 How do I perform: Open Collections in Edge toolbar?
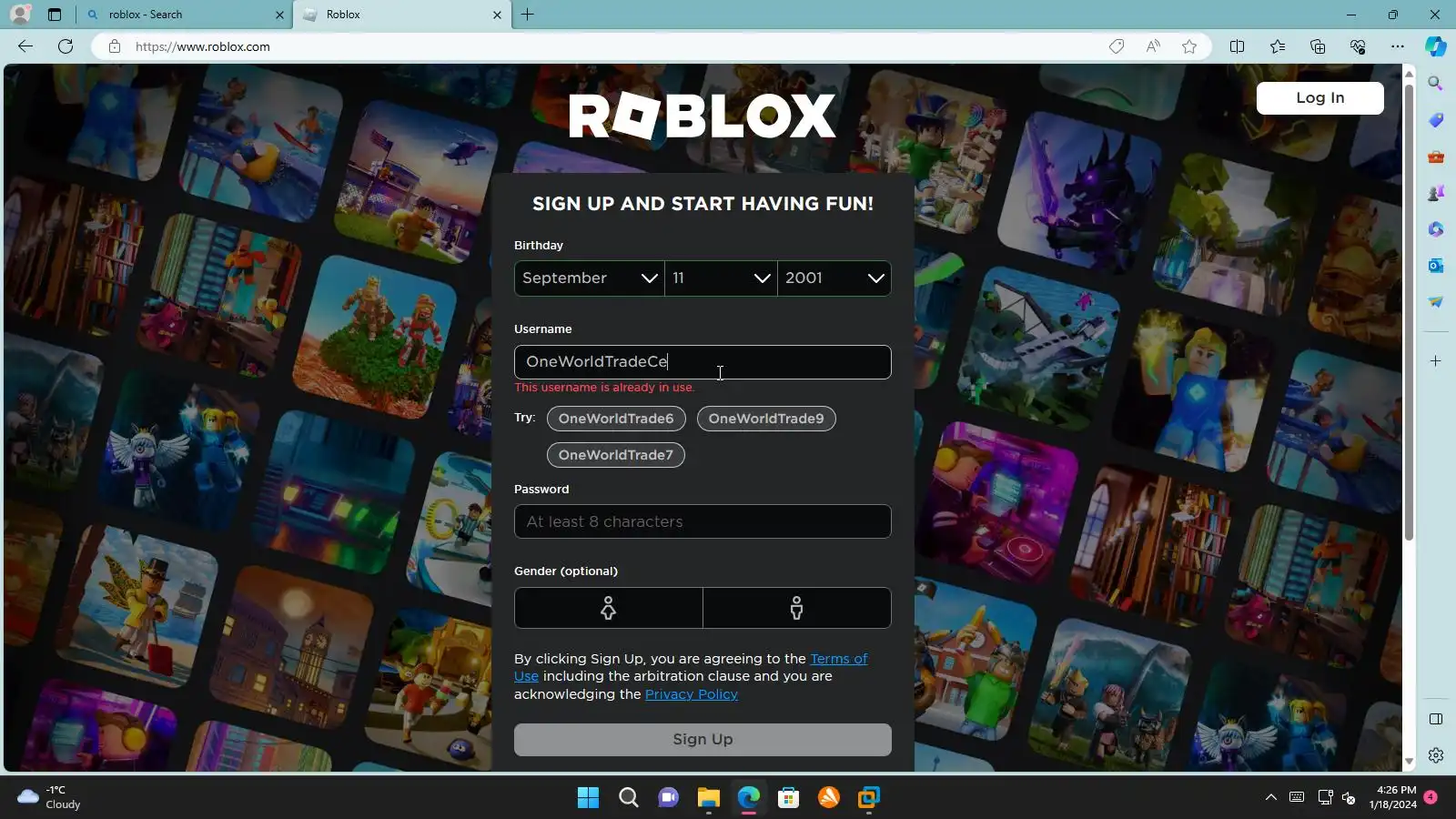(1318, 46)
